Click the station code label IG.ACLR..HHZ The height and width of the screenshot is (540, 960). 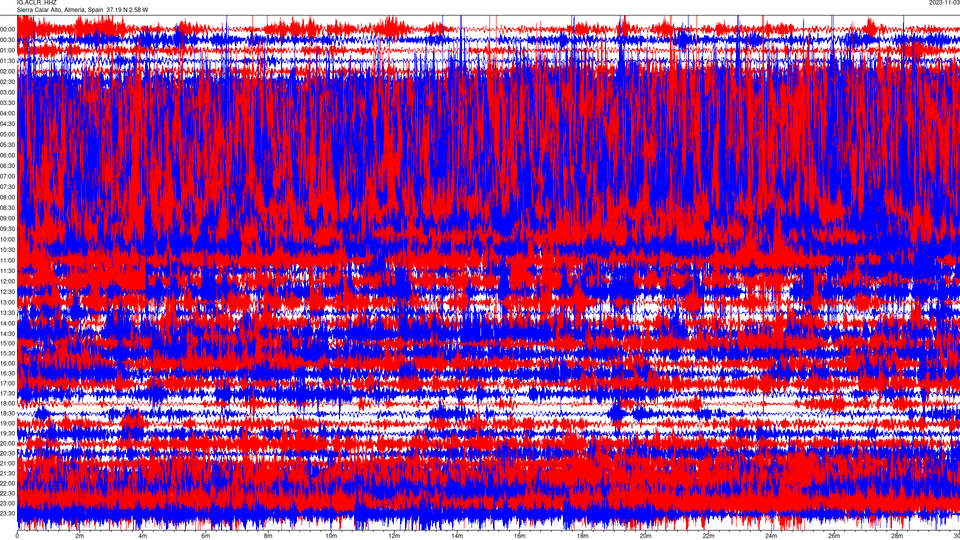click(x=36, y=2)
